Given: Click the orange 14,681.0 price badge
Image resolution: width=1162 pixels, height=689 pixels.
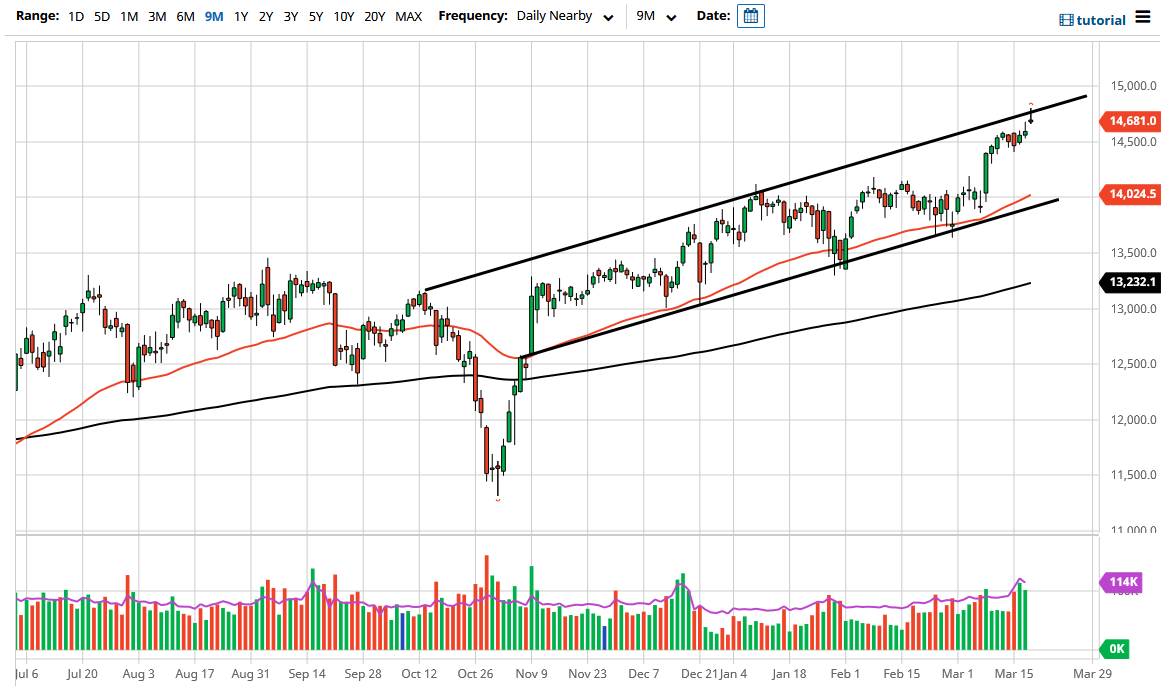Looking at the screenshot, I should click(x=1131, y=121).
